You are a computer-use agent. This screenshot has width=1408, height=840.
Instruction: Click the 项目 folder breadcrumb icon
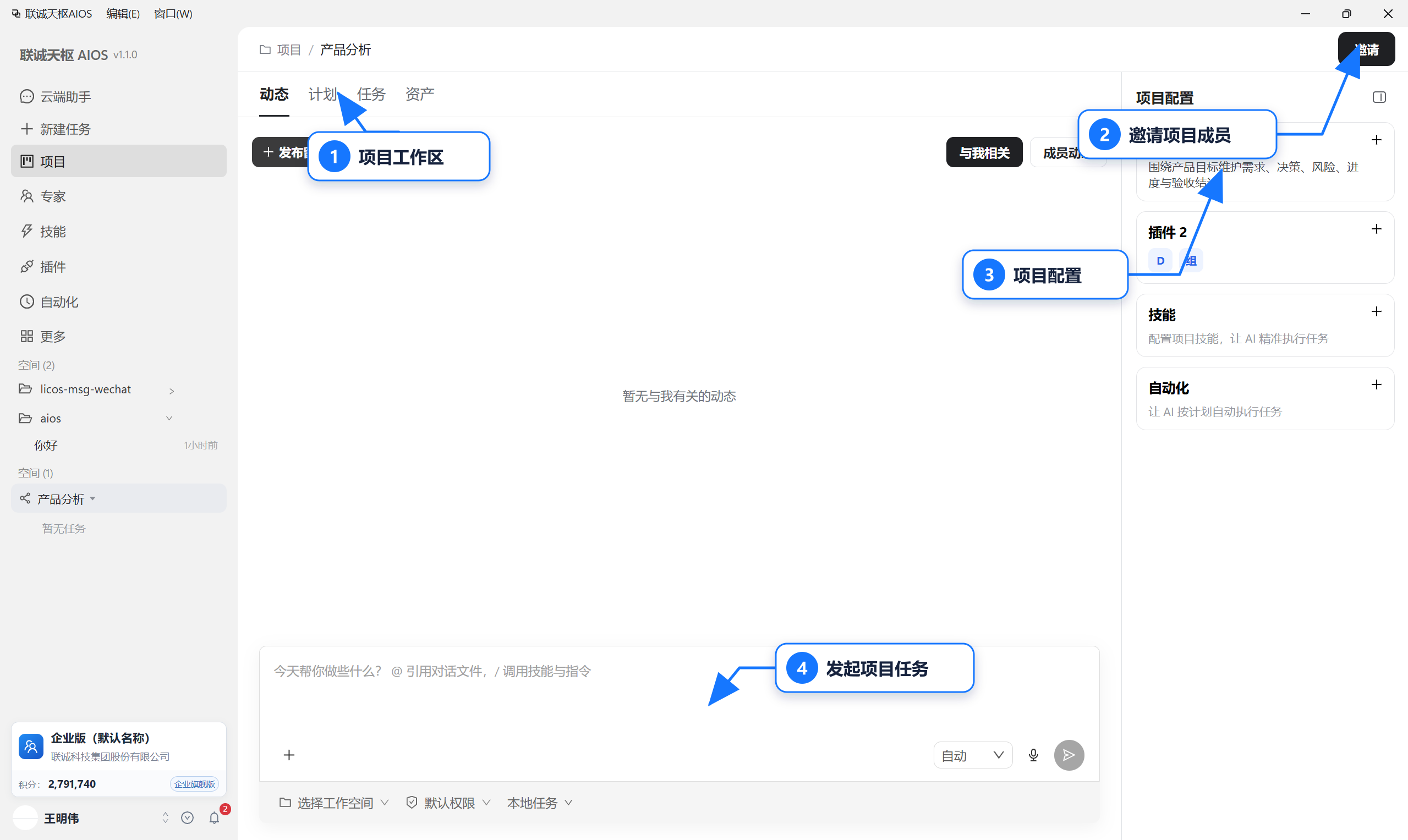pyautogui.click(x=265, y=50)
